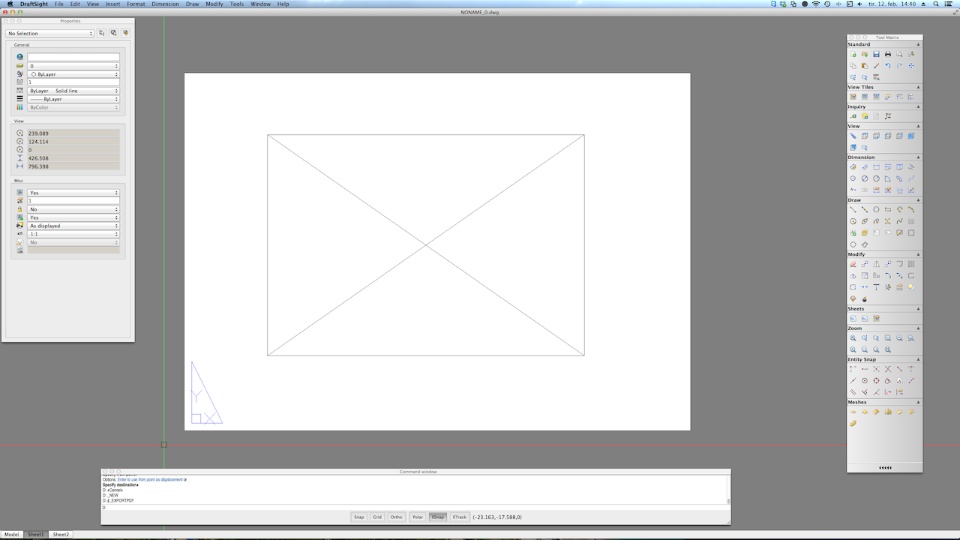Click the select-objects icon in Properties panel header
Image resolution: width=960 pixels, height=540 pixels.
[x=113, y=33]
